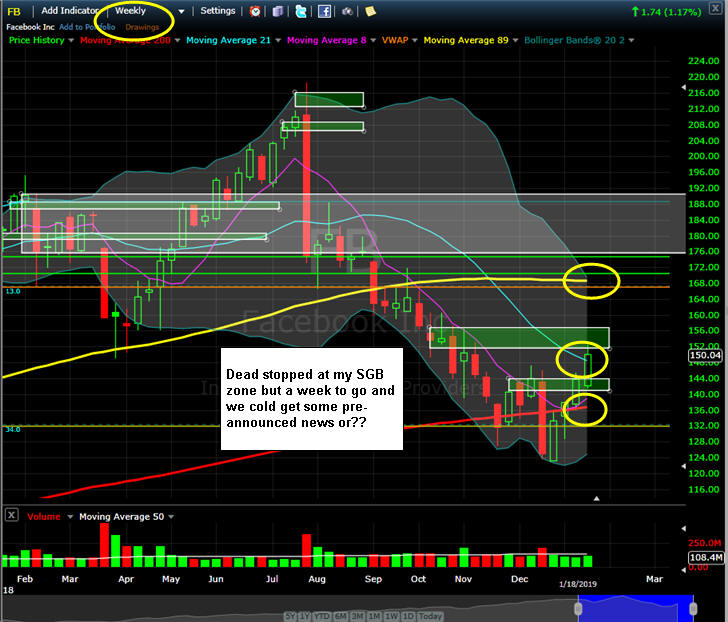Click the Moving Average 21 legend label
This screenshot has height=622, width=728.
coord(228,40)
